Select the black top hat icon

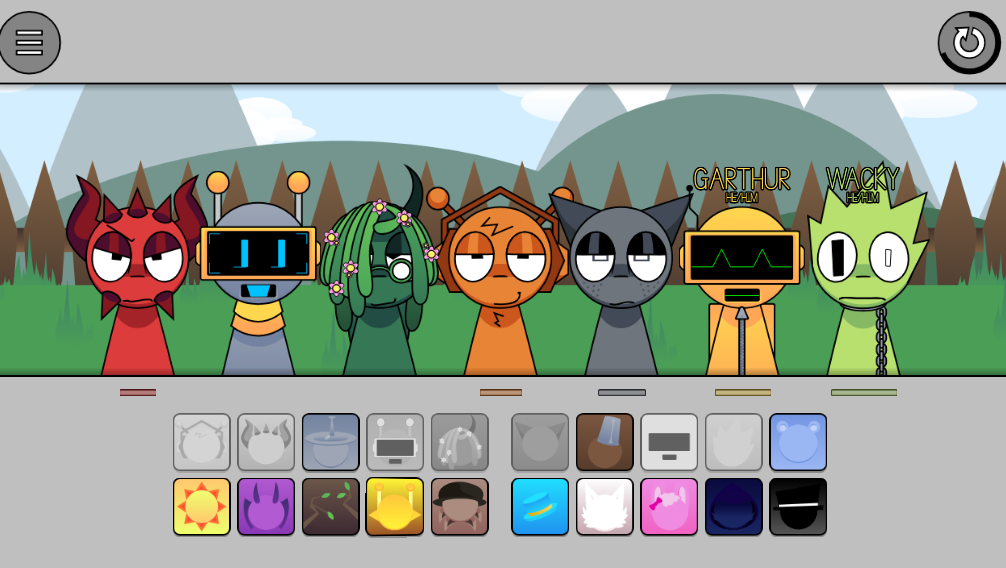click(x=798, y=506)
